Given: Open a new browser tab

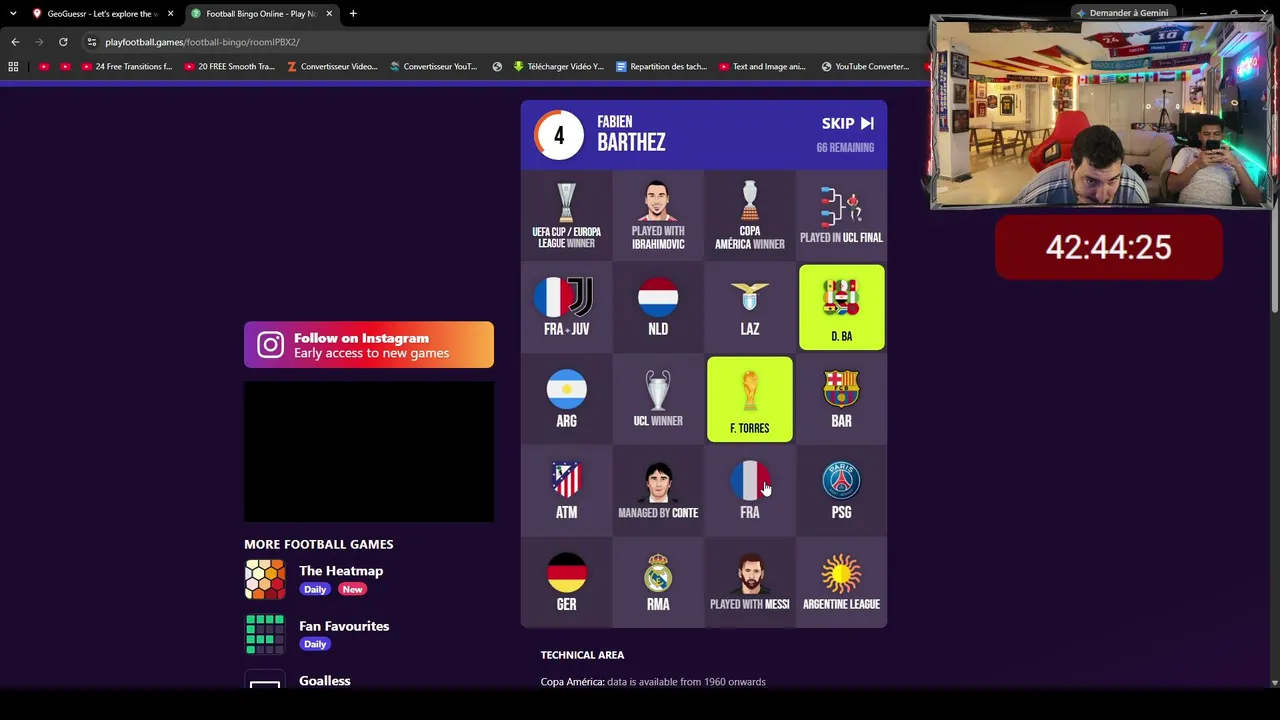Looking at the screenshot, I should point(353,14).
